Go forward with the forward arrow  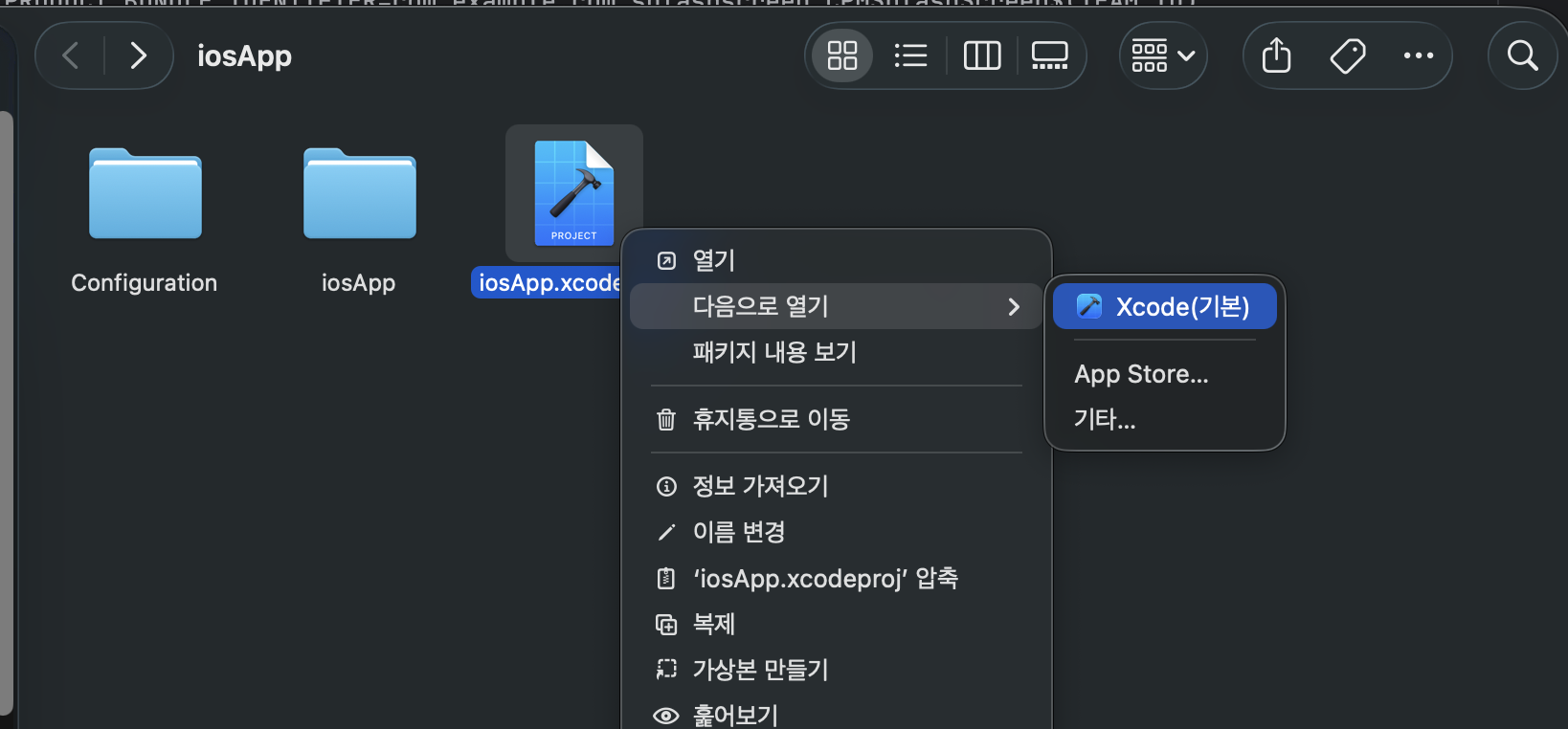[x=139, y=55]
